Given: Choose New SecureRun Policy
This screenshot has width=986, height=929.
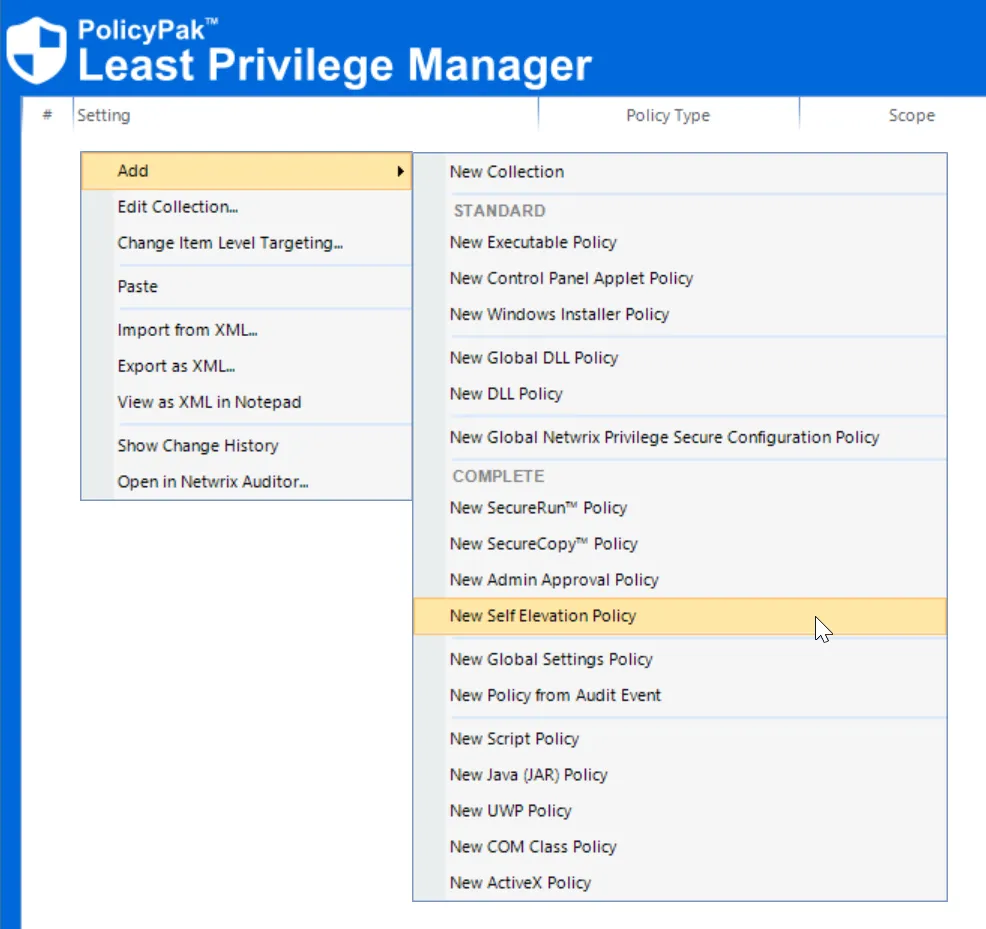Looking at the screenshot, I should [538, 508].
